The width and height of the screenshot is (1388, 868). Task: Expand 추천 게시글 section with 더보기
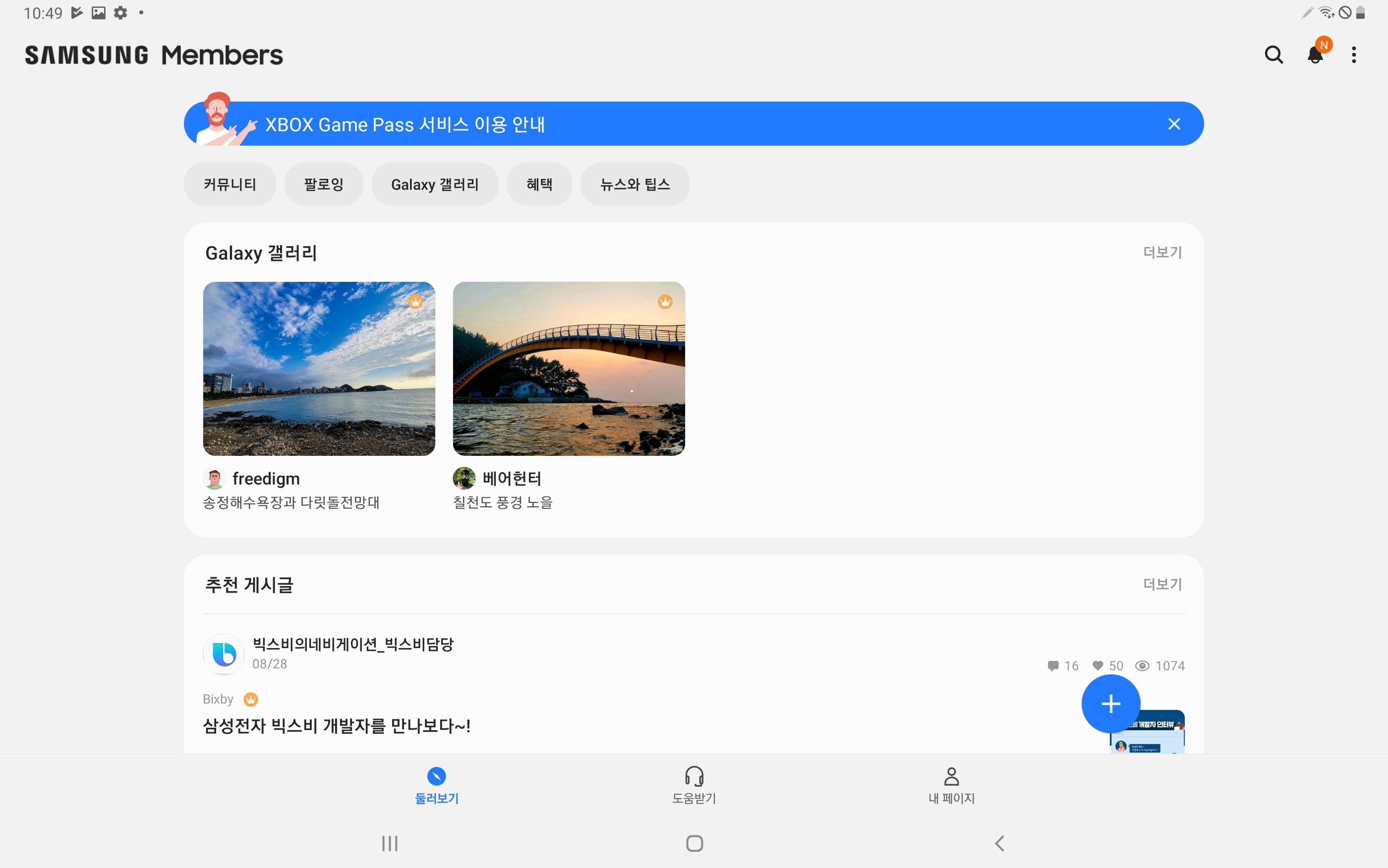click(x=1162, y=585)
